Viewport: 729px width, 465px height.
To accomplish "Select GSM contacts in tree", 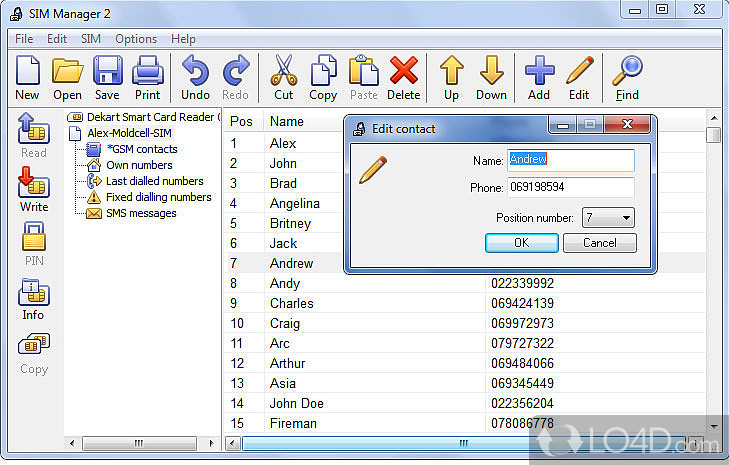I will [141, 149].
